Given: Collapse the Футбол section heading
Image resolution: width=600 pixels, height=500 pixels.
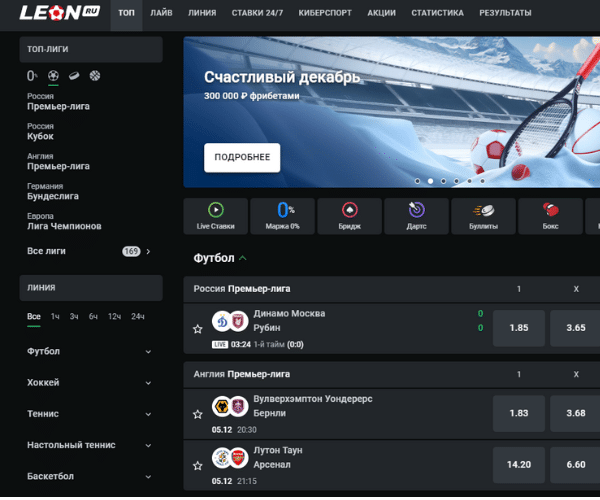Looking at the screenshot, I should (220, 258).
